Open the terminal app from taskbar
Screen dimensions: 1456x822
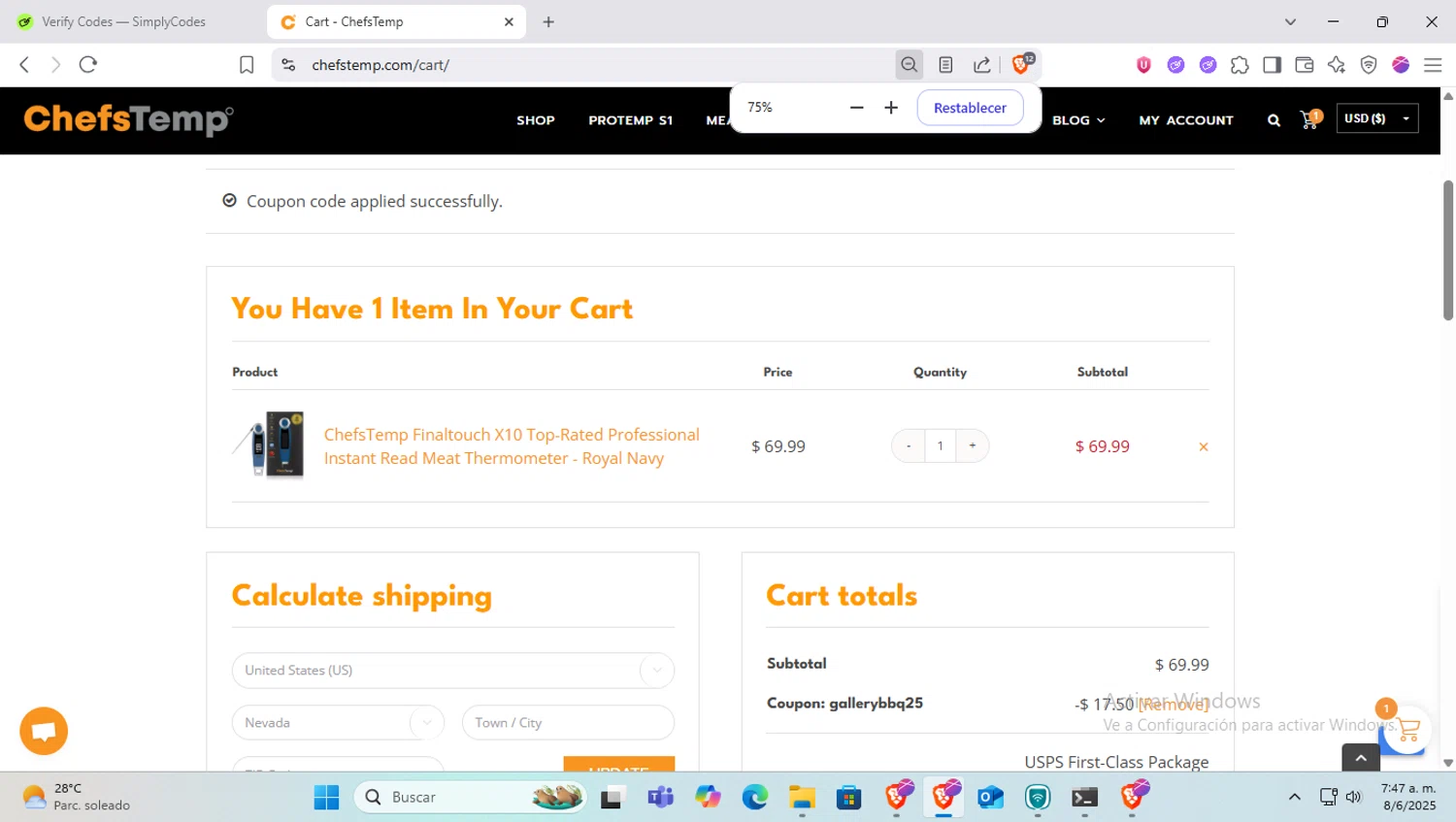[x=1084, y=798]
